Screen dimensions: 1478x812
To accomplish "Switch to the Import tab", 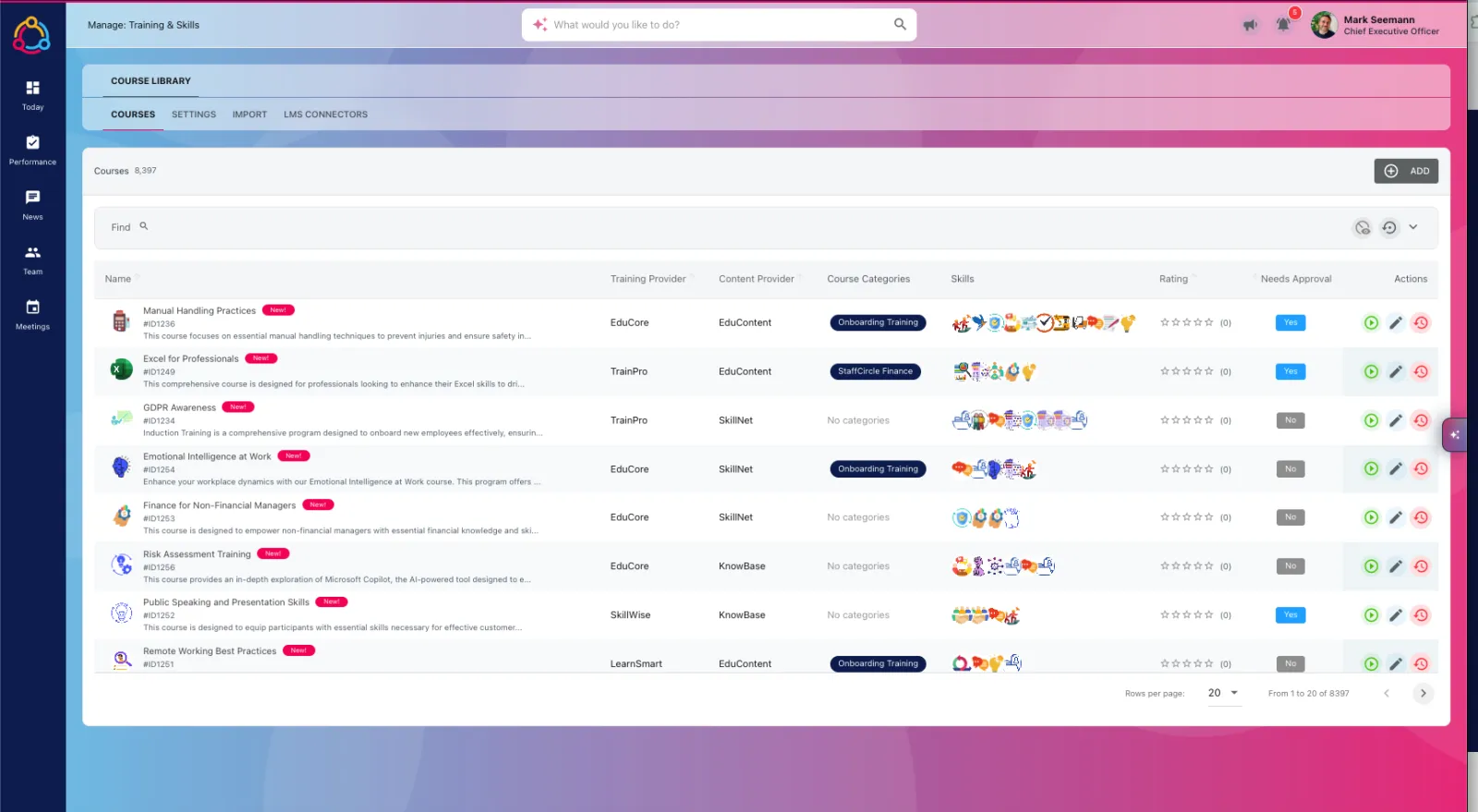I will (x=249, y=115).
